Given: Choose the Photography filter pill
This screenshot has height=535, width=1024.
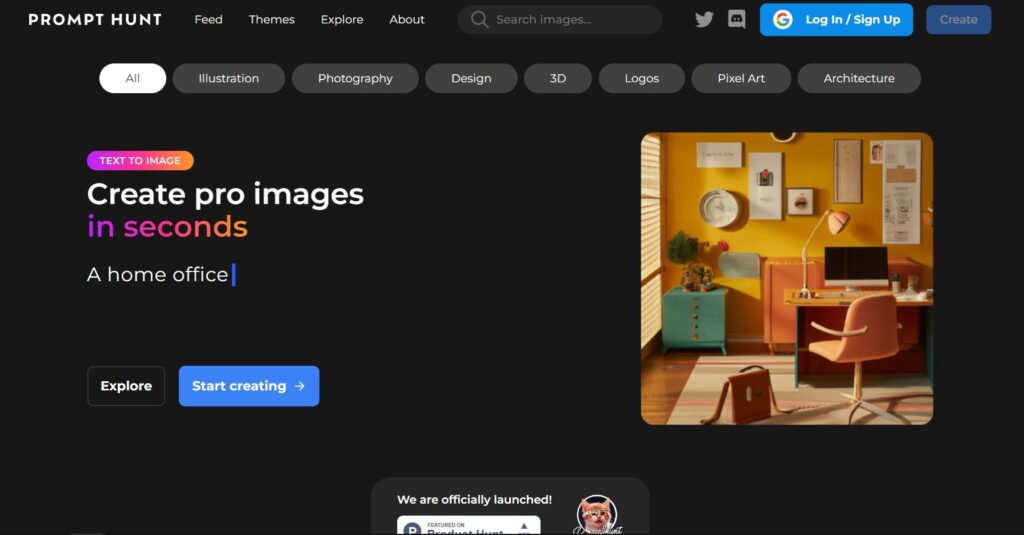Looking at the screenshot, I should tap(355, 78).
